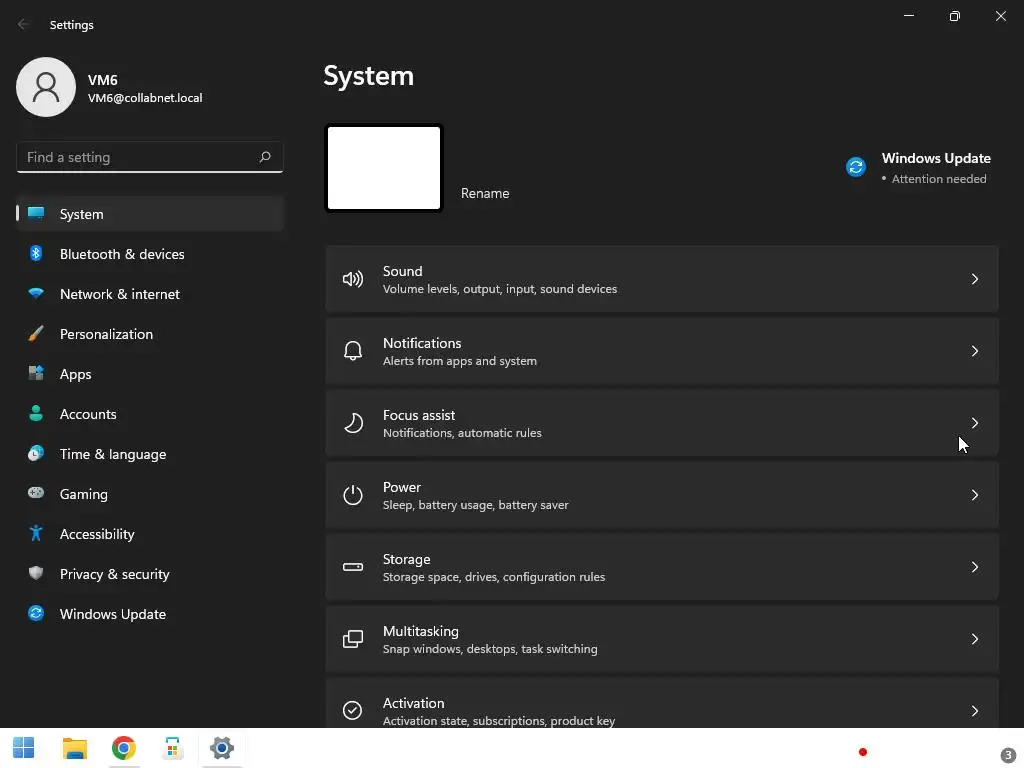The height and width of the screenshot is (768, 1024).
Task: Go to Bluetooth & devices
Action: [x=150, y=253]
